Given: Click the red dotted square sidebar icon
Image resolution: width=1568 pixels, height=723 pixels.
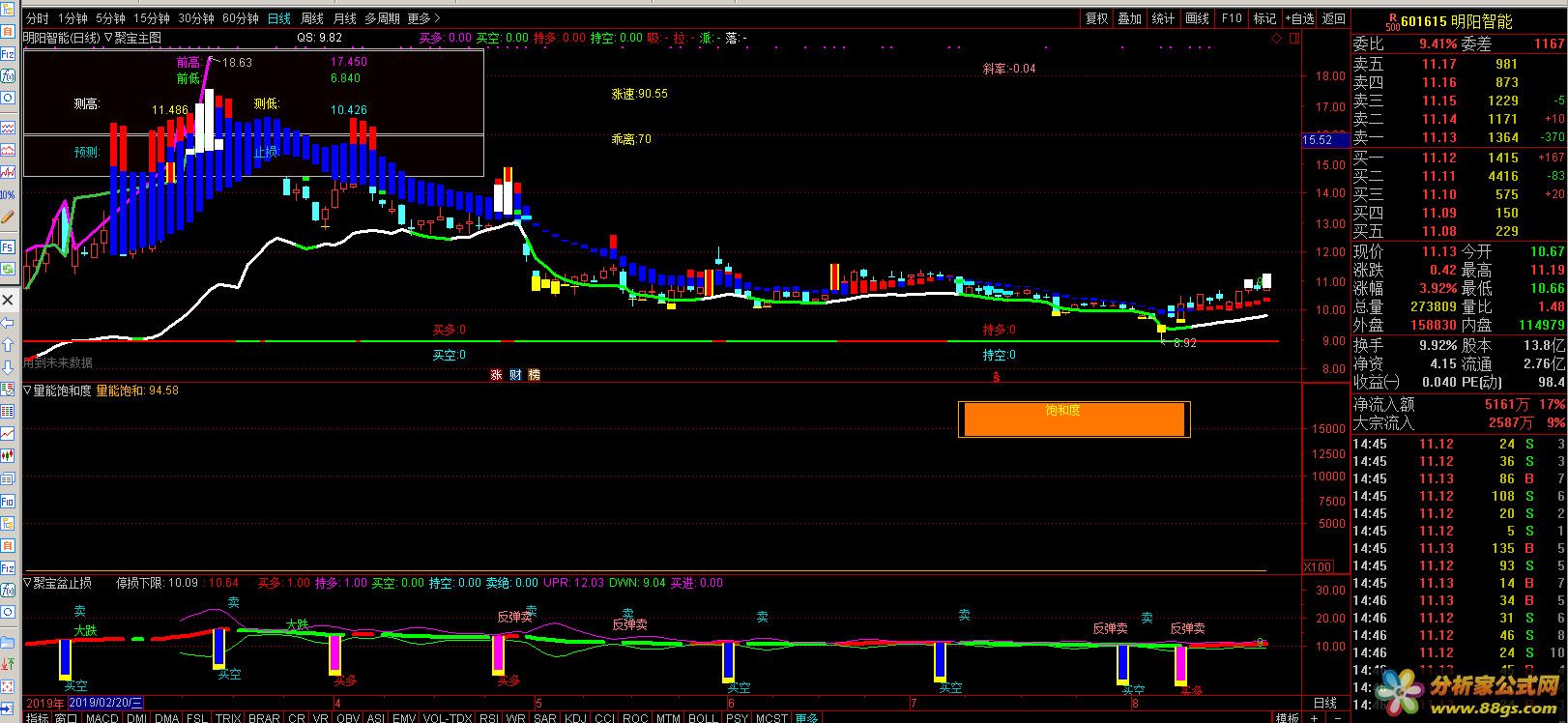Looking at the screenshot, I should (x=8, y=685).
